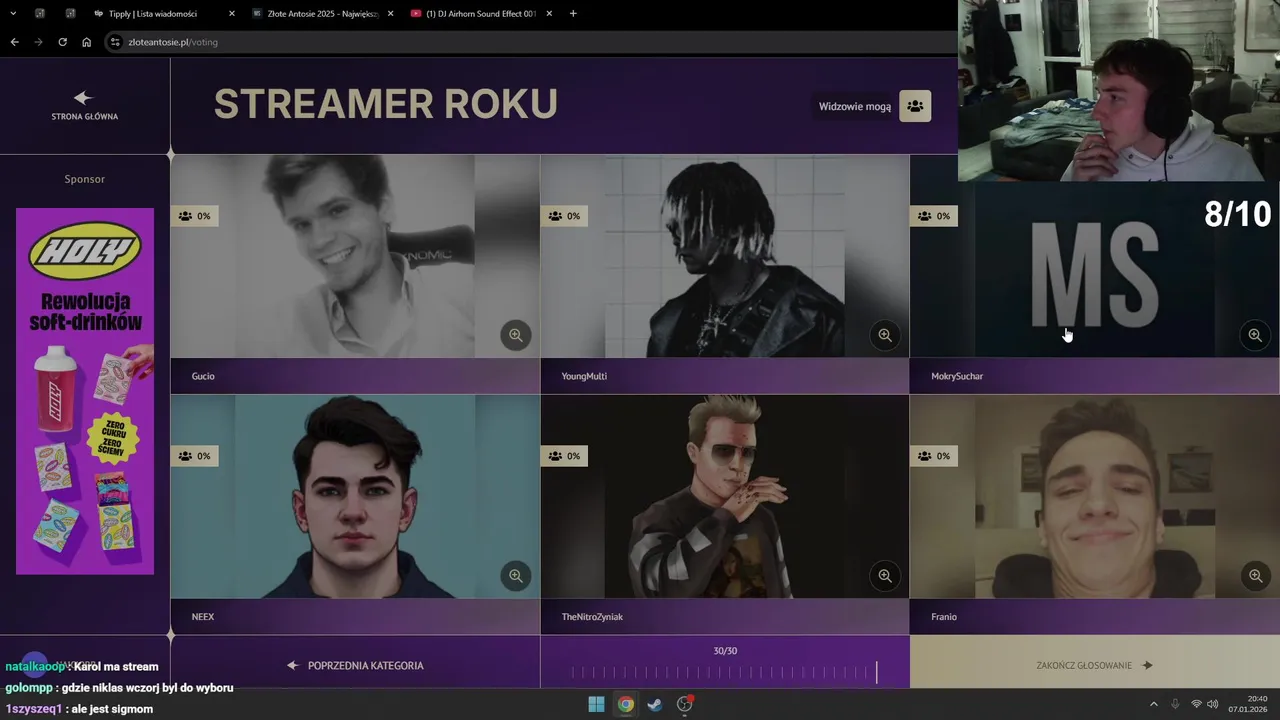The width and height of the screenshot is (1280, 720).
Task: Click the Gucio name label
Action: pos(203,376)
